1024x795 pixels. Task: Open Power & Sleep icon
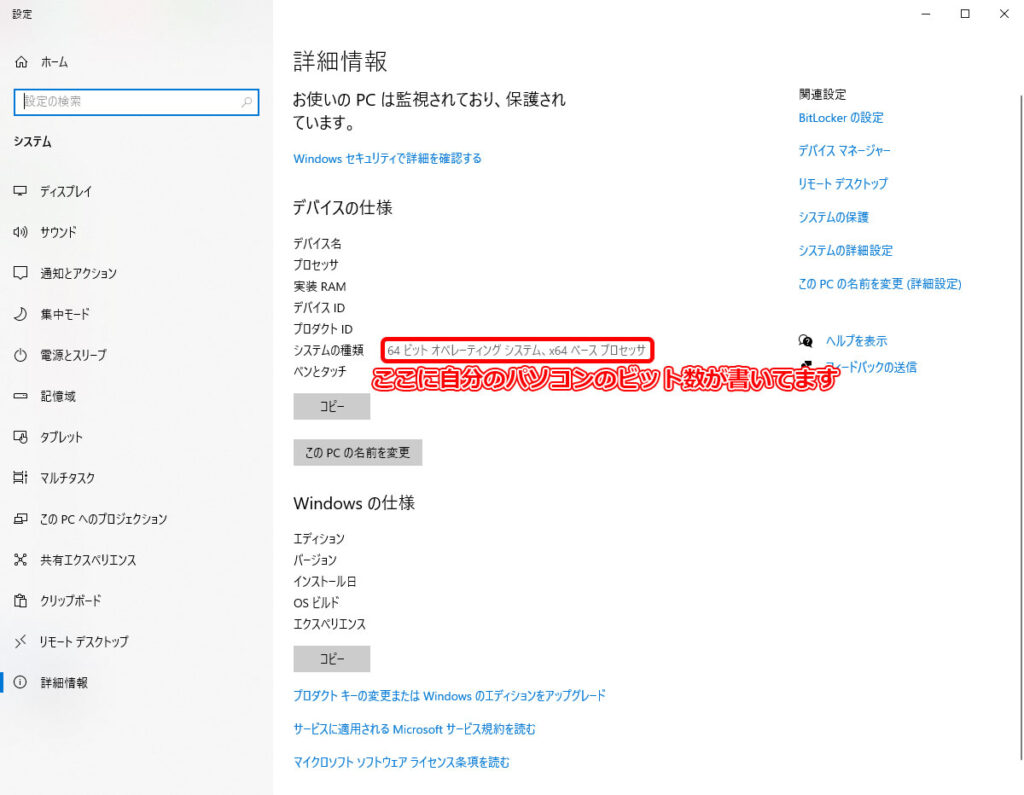tap(21, 355)
